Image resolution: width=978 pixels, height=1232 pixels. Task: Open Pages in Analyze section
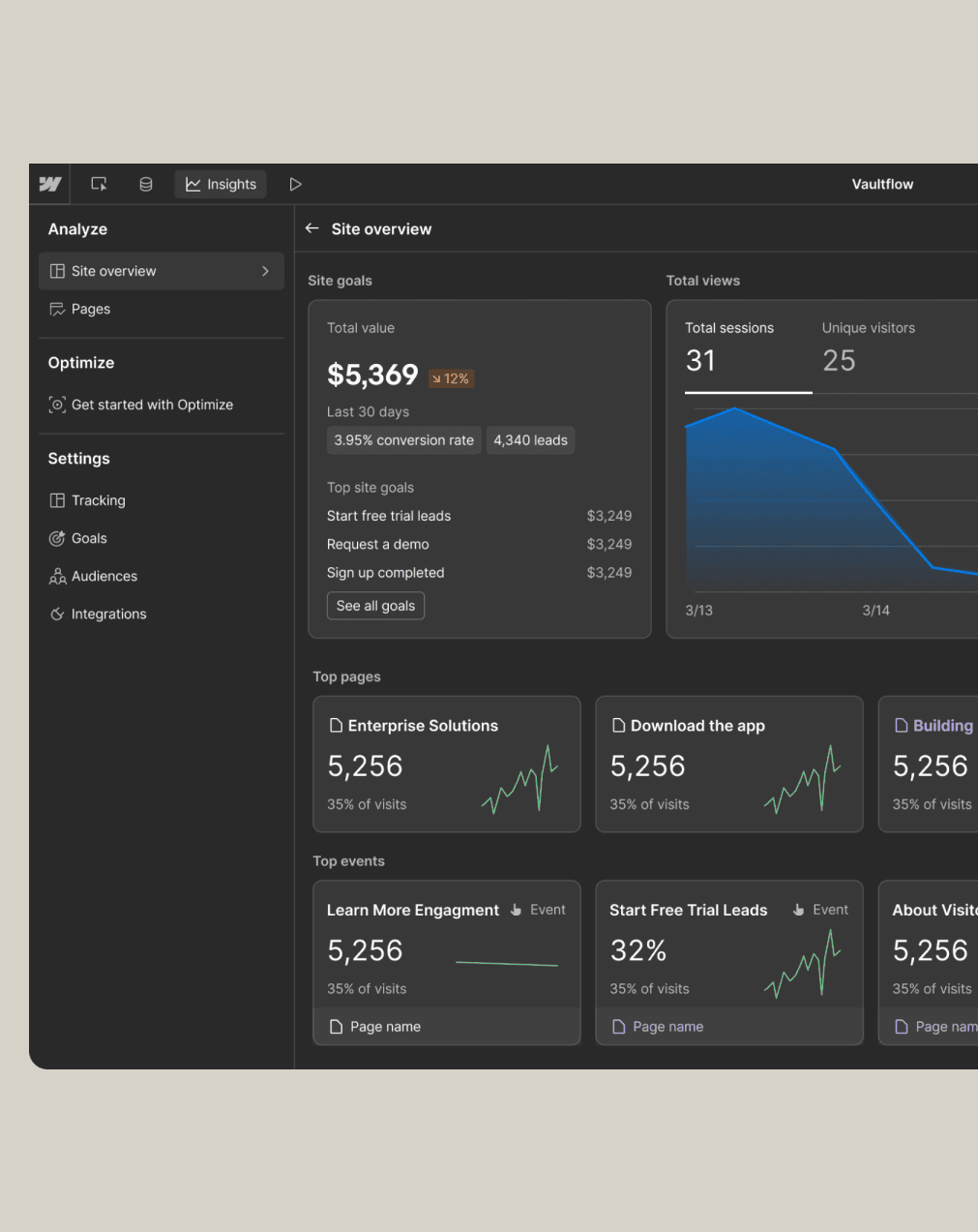91,309
